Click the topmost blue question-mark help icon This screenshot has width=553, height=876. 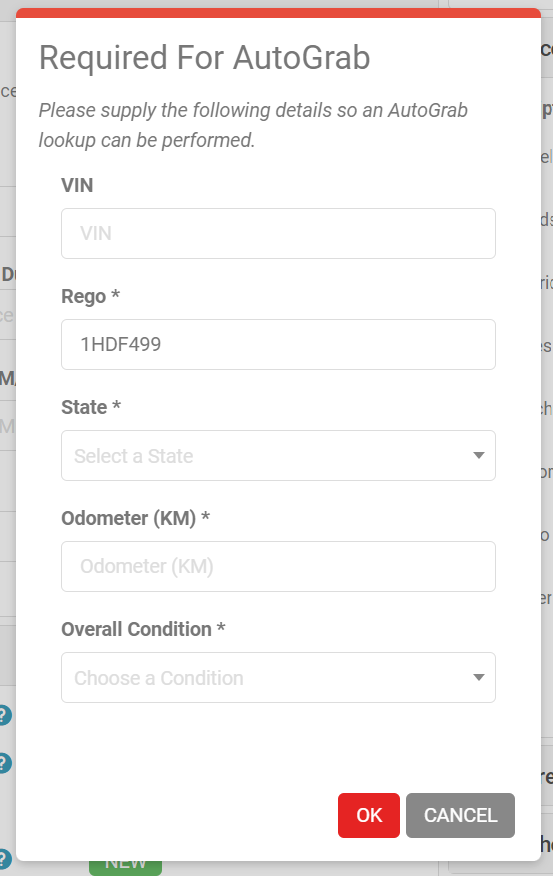click(x=4, y=715)
